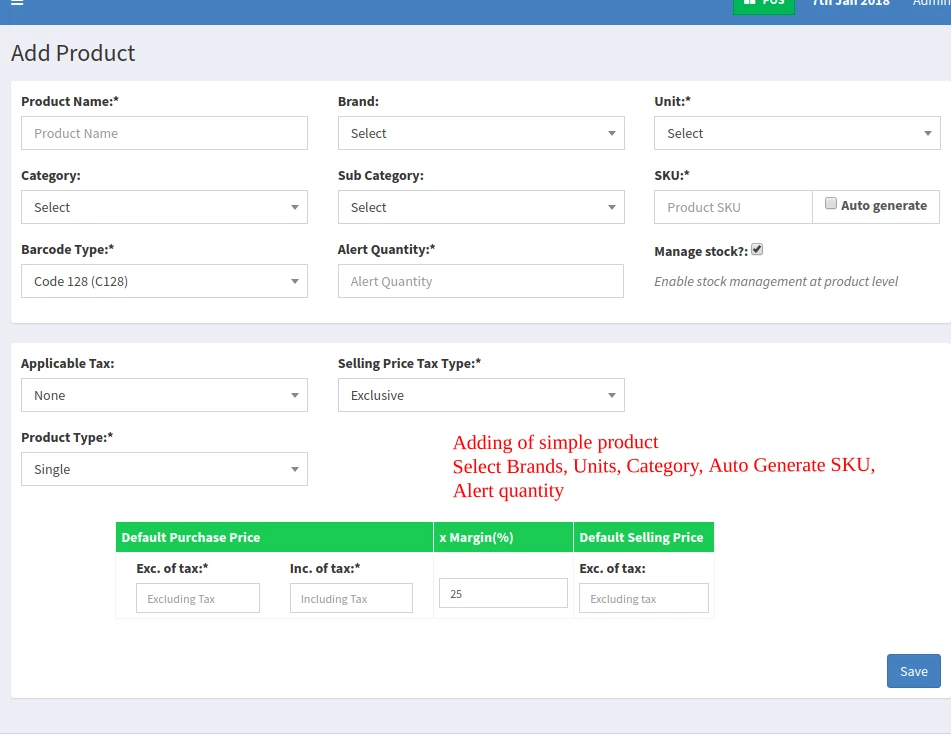Image resolution: width=951 pixels, height=741 pixels.
Task: Open the Barcode Type Code 128 dropdown
Action: pyautogui.click(x=164, y=281)
